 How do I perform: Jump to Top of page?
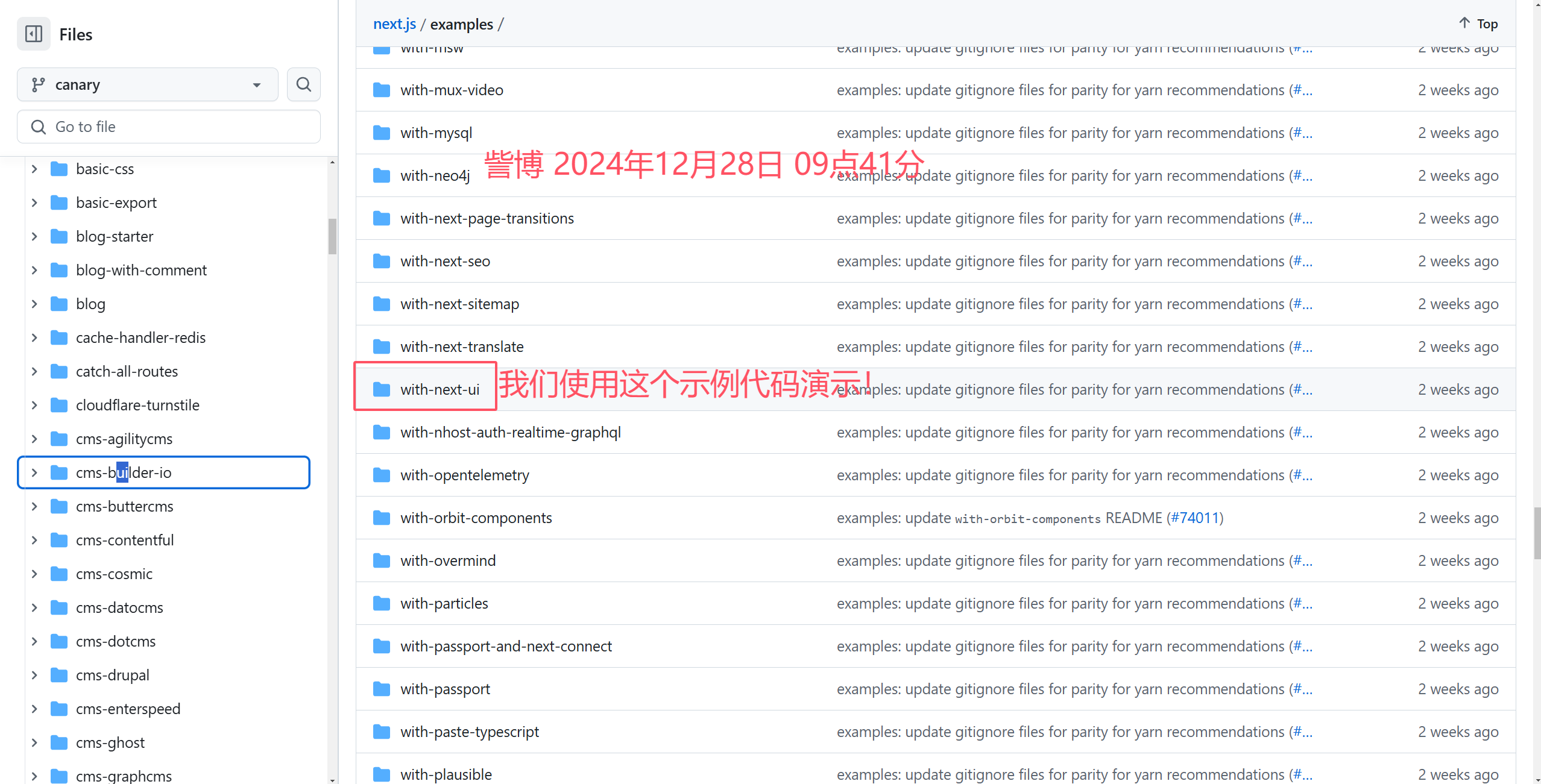(x=1478, y=24)
